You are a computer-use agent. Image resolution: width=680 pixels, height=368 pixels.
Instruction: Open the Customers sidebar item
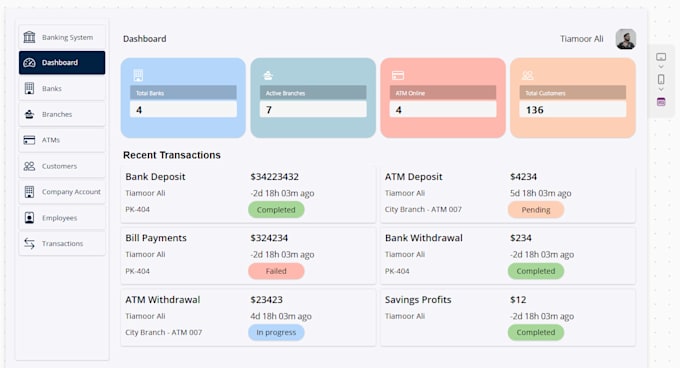(x=62, y=166)
